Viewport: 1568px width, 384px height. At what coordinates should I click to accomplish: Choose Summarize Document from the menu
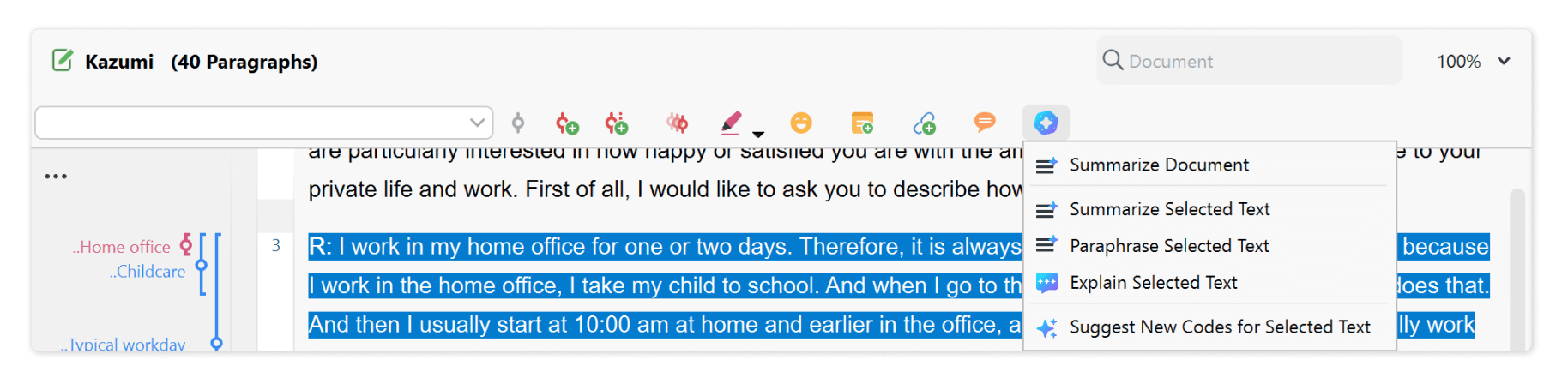coord(1159,165)
